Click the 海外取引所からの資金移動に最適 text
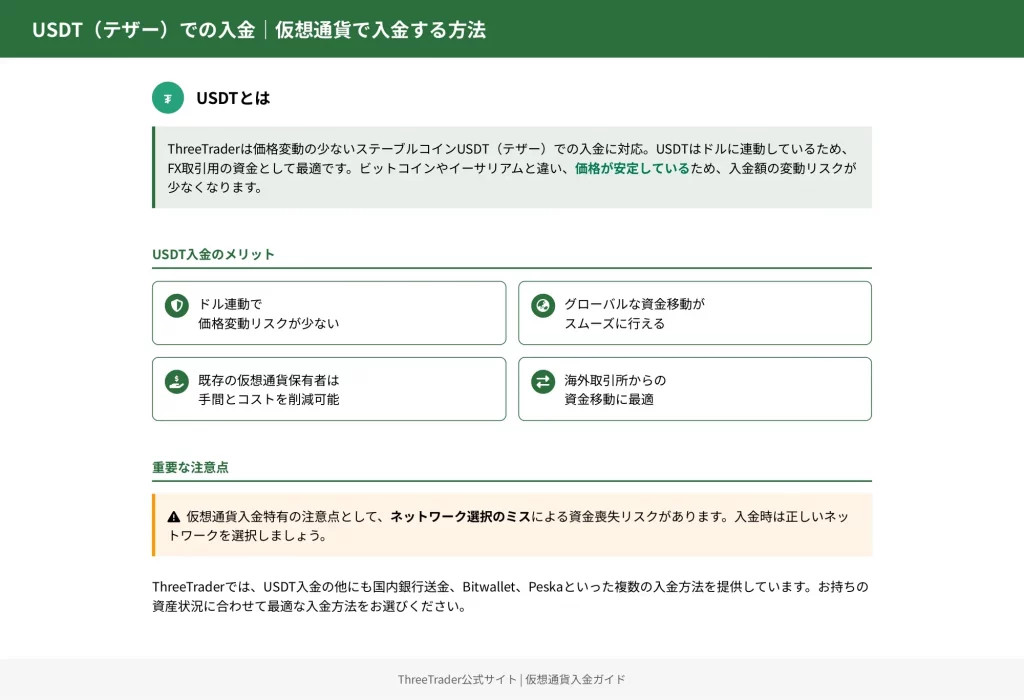Screen dimensions: 1024x700 (x=614, y=389)
